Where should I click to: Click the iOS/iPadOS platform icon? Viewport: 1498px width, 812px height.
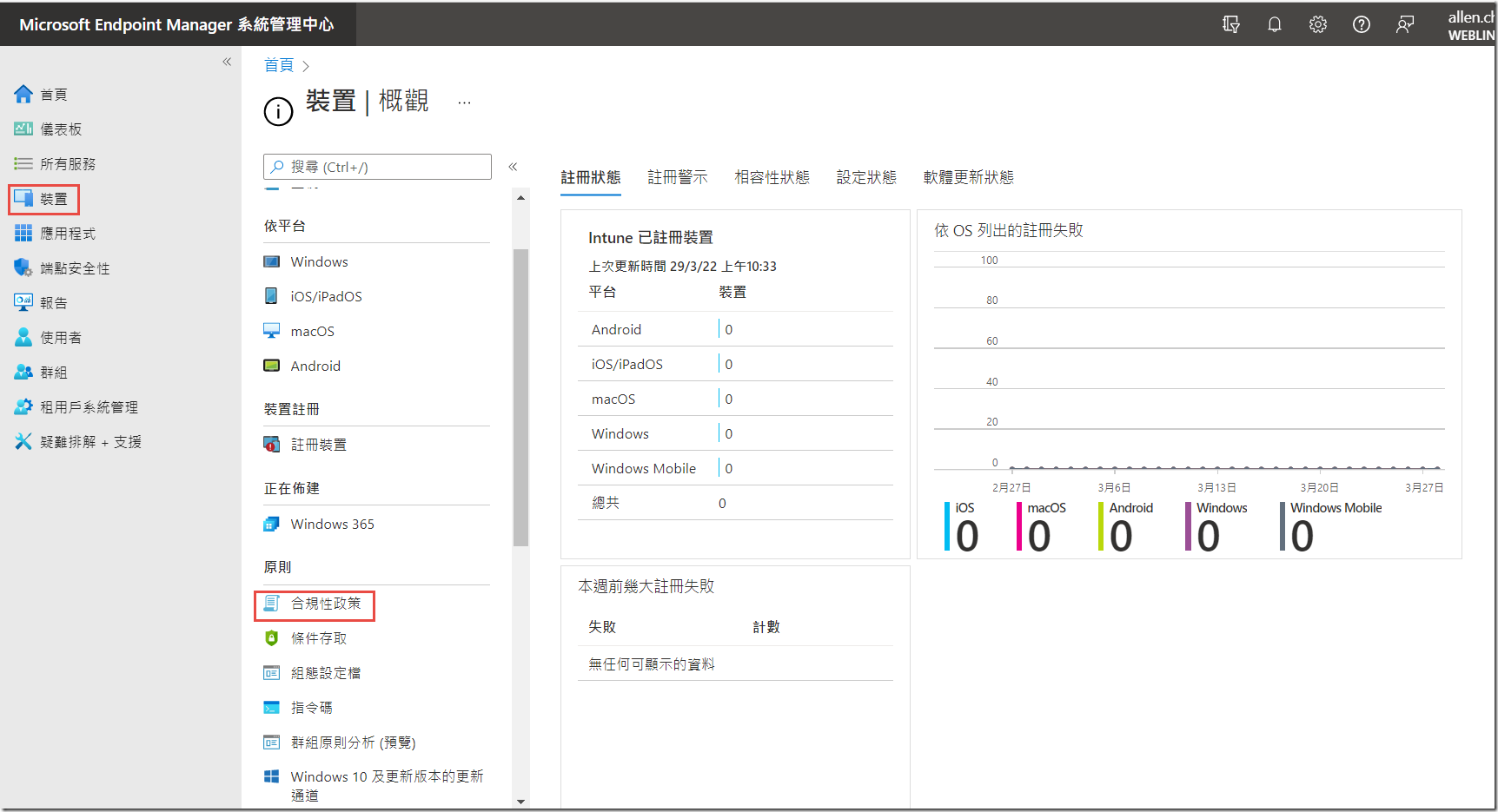click(272, 296)
